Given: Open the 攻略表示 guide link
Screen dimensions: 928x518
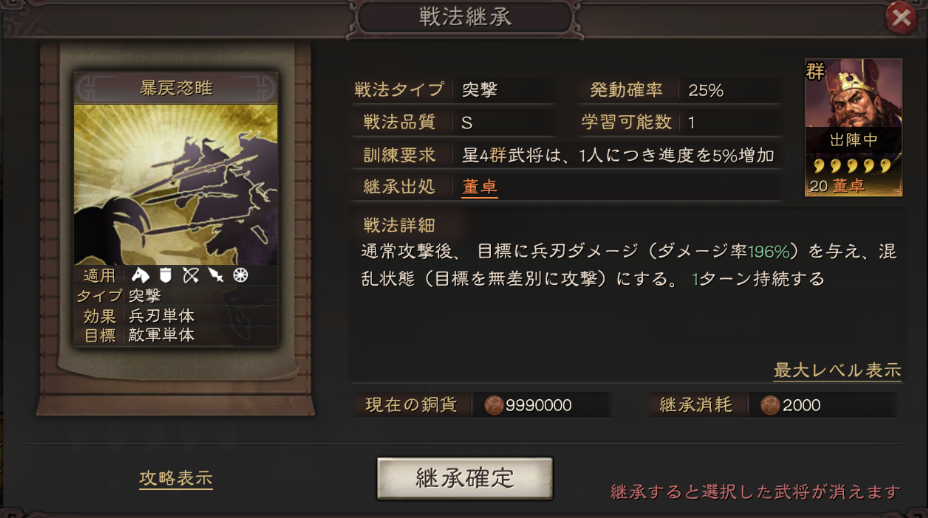Looking at the screenshot, I should 176,478.
